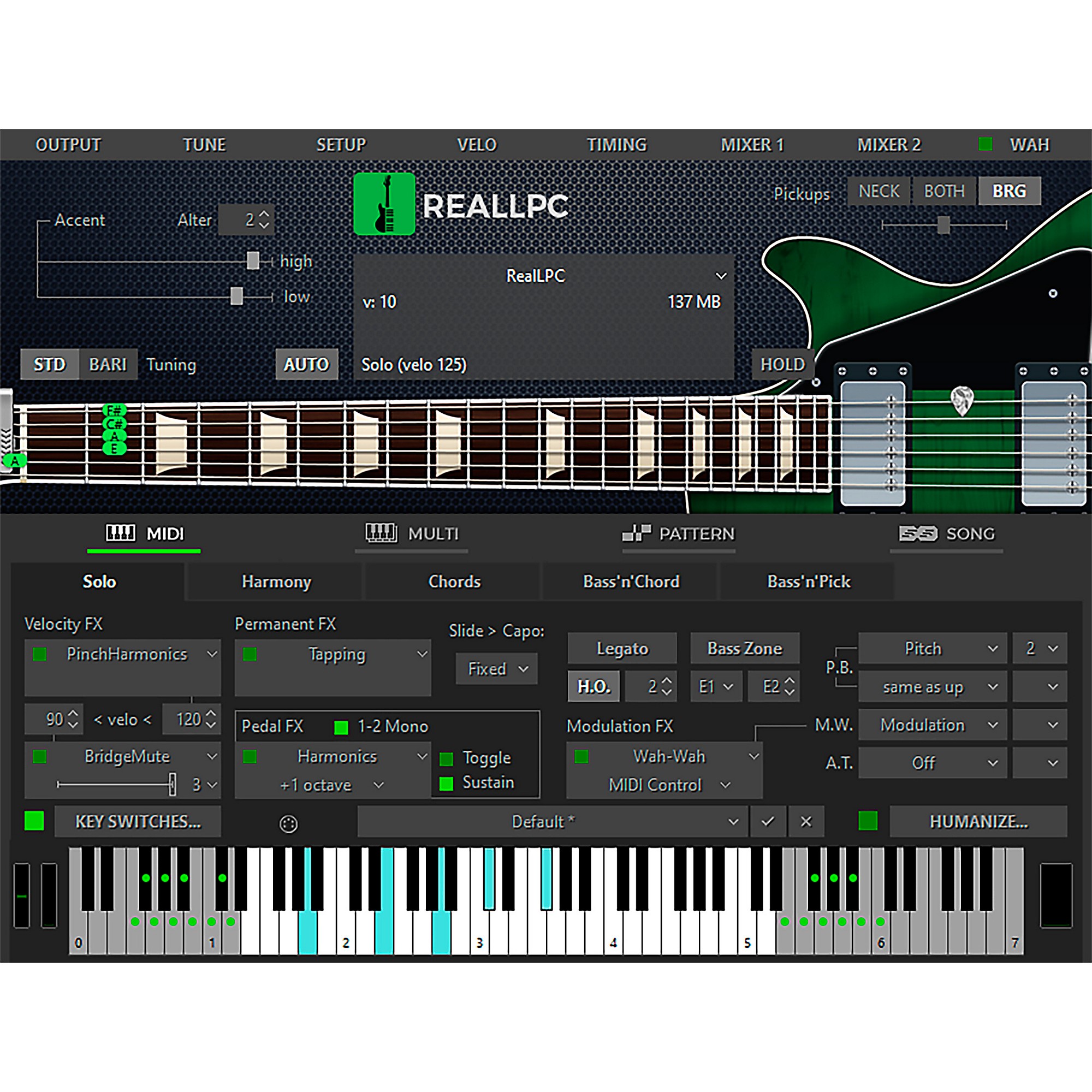Click the X icon to remove the preset
The width and height of the screenshot is (1092, 1092).
click(x=806, y=822)
